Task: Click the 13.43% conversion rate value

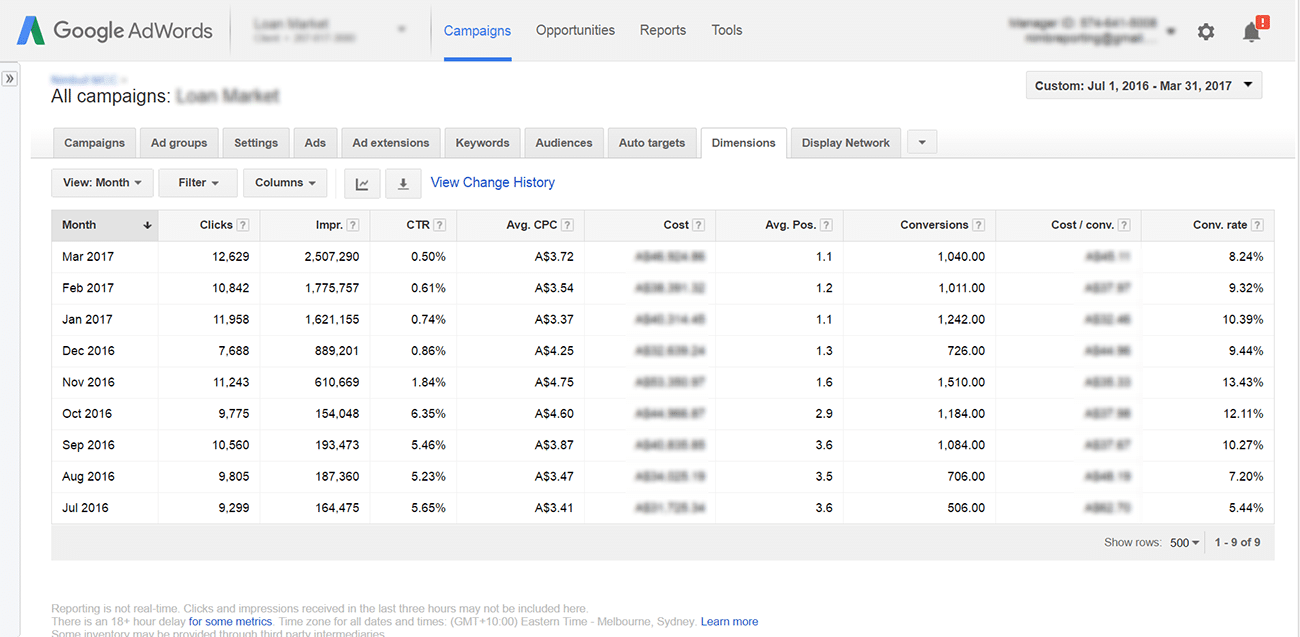Action: pyautogui.click(x=1243, y=382)
